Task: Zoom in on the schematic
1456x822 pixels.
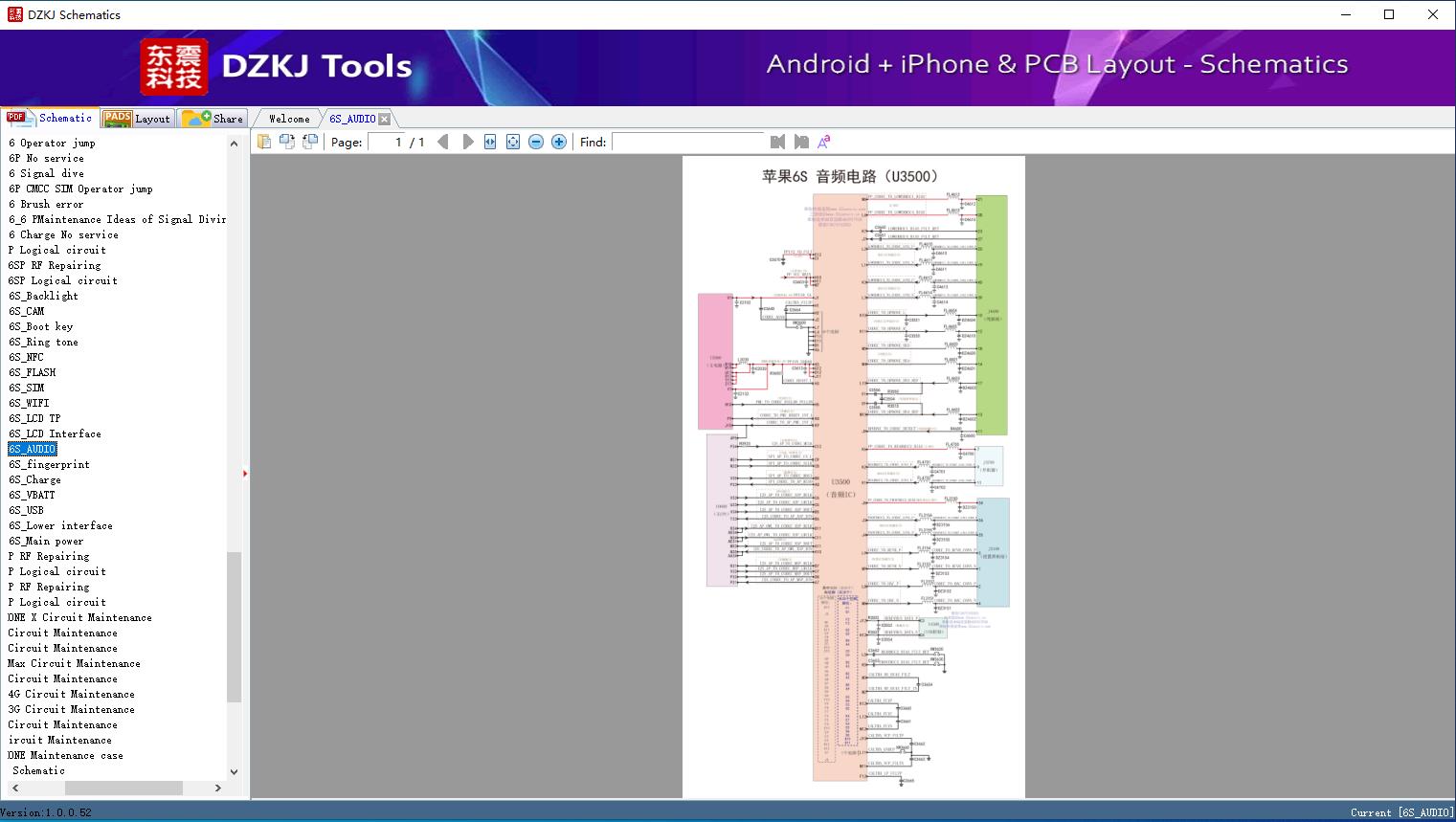Action: point(559,142)
